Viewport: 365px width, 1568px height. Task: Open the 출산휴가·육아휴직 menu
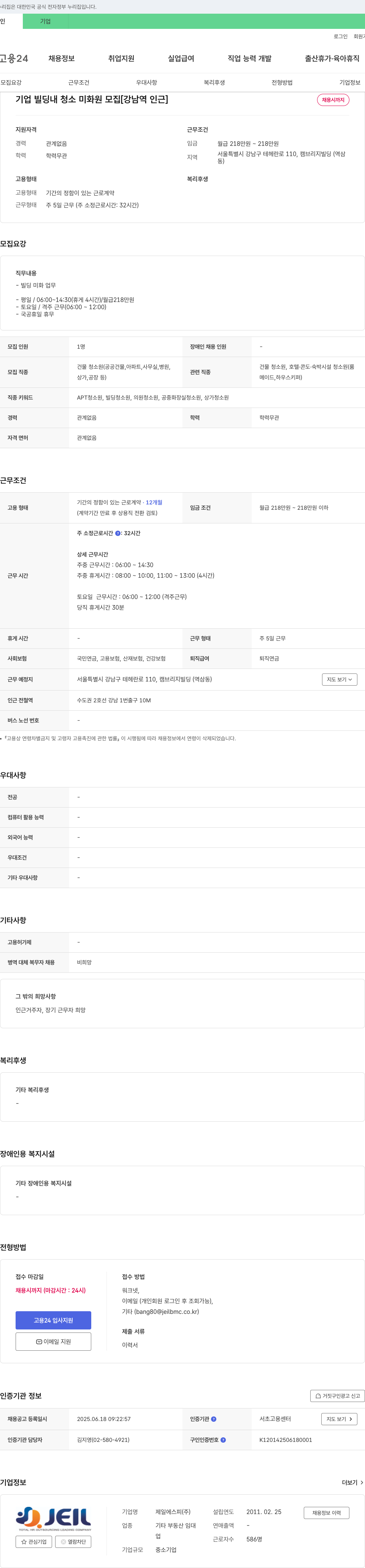tap(332, 58)
